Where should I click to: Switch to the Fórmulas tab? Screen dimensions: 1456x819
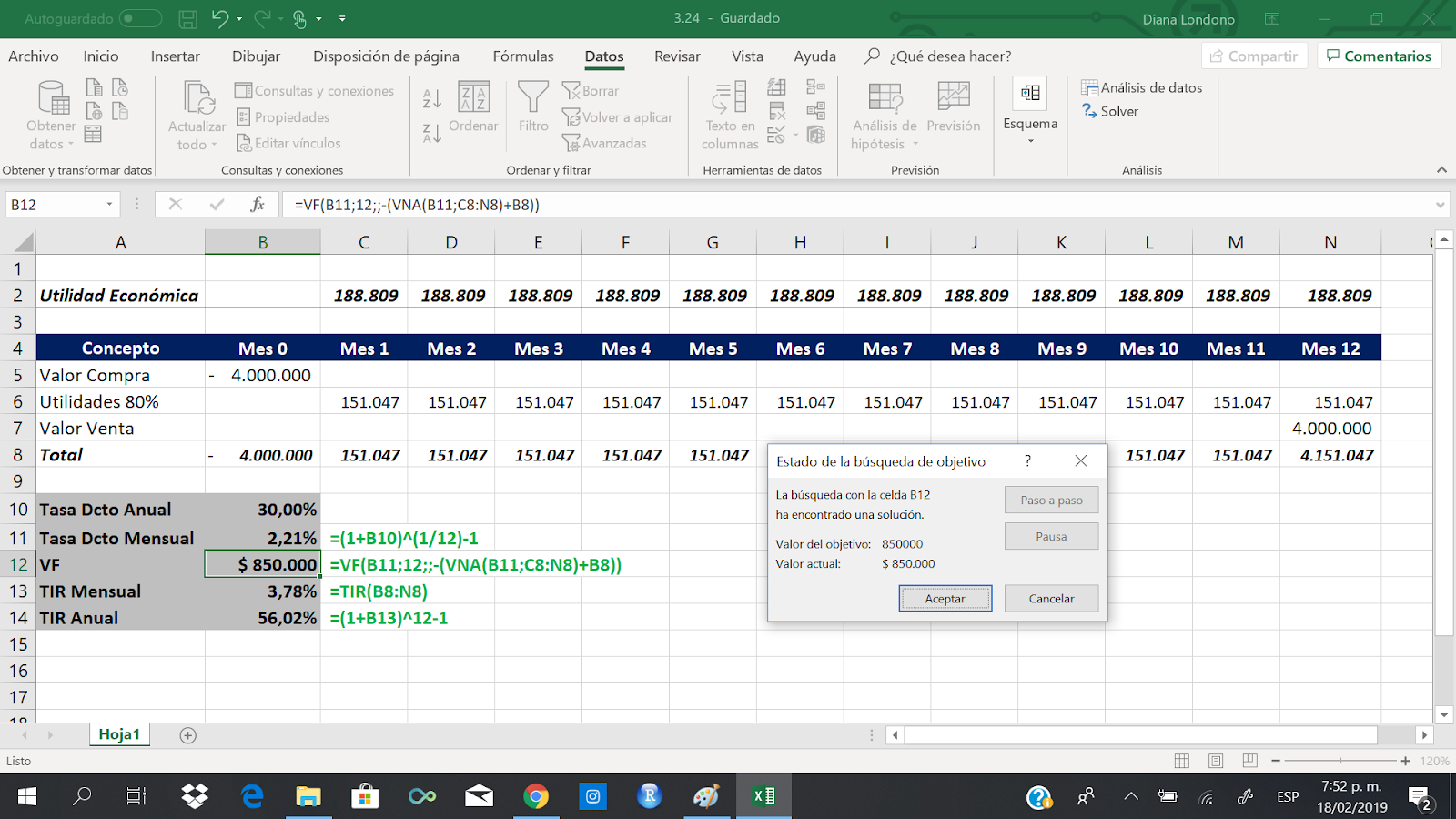523,56
